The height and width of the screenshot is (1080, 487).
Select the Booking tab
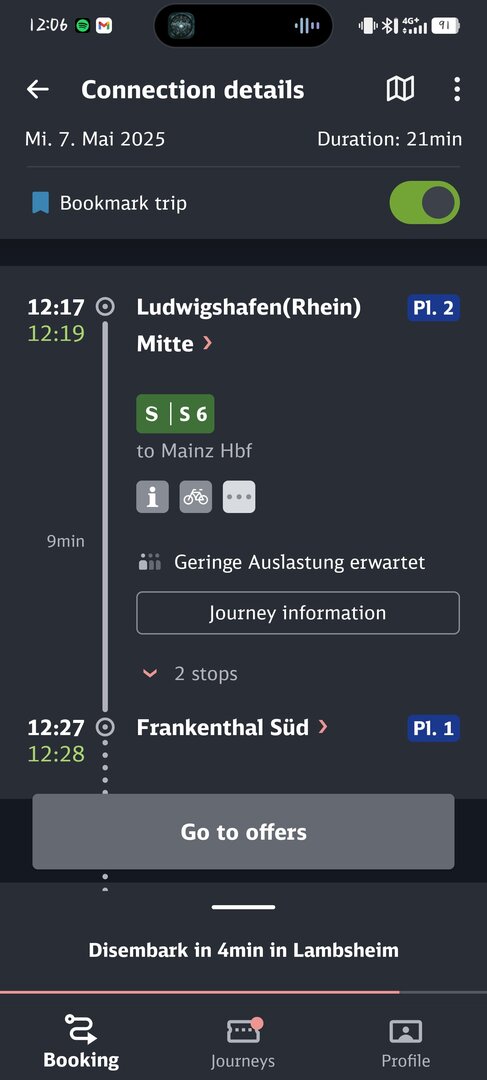coord(81,1043)
